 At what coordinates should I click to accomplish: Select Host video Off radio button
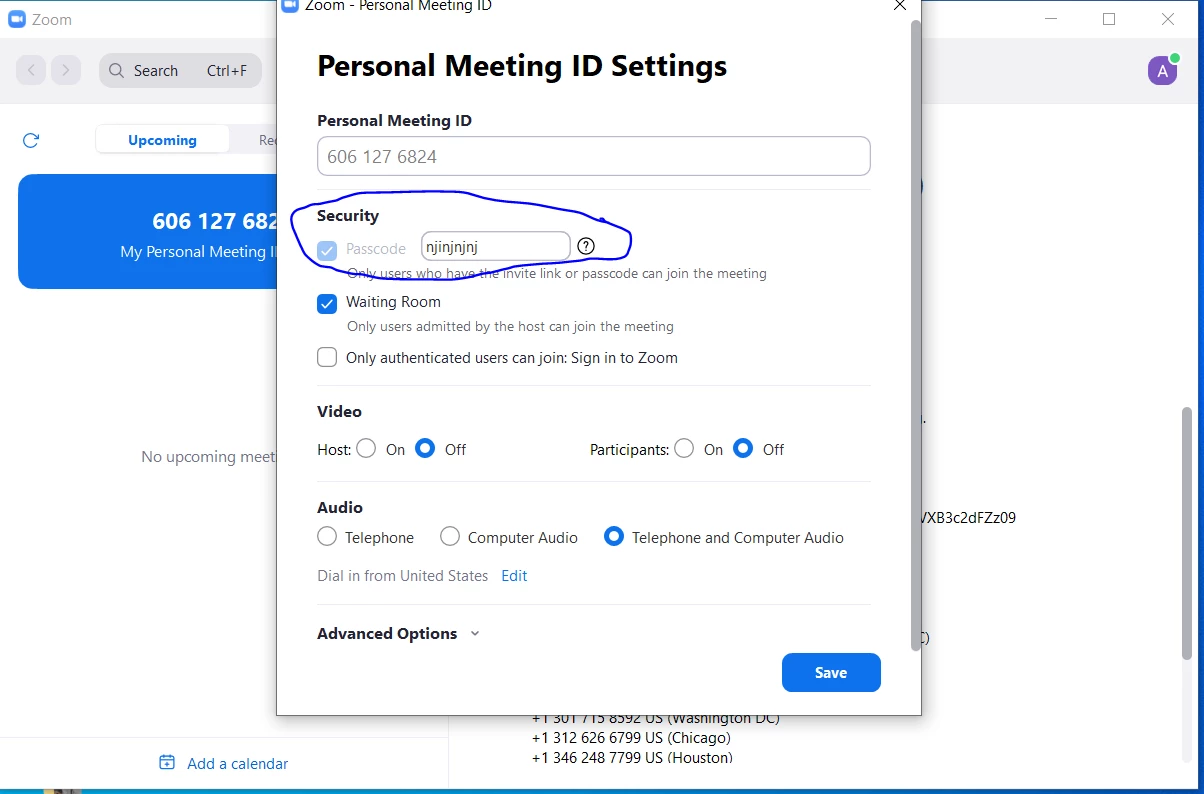(425, 449)
